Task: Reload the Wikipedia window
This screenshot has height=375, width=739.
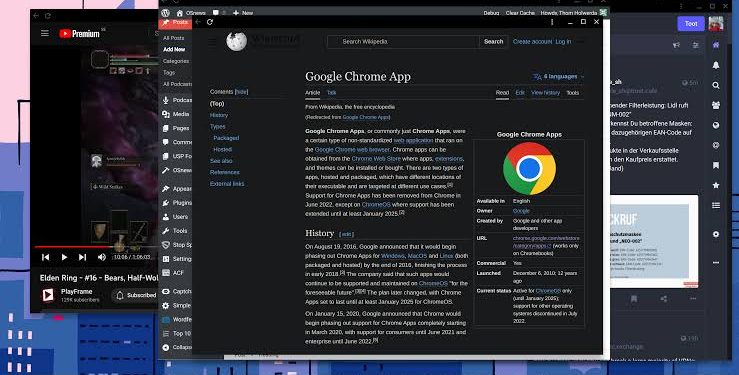Action: click(x=210, y=22)
